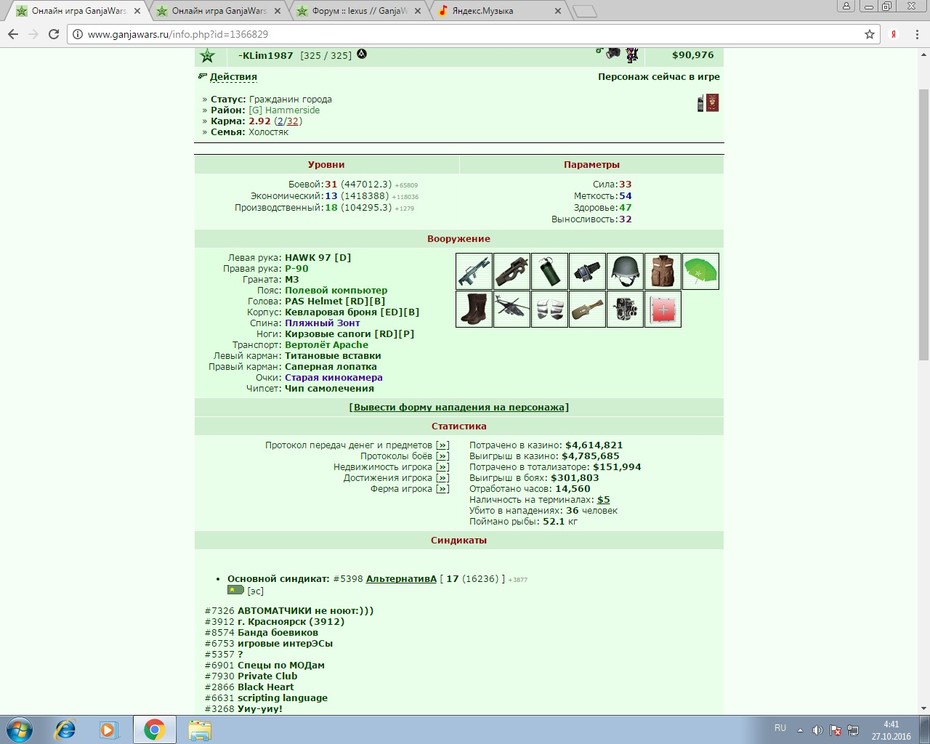Show hidden system tray icons arrow
This screenshot has height=744, width=930.
click(800, 730)
